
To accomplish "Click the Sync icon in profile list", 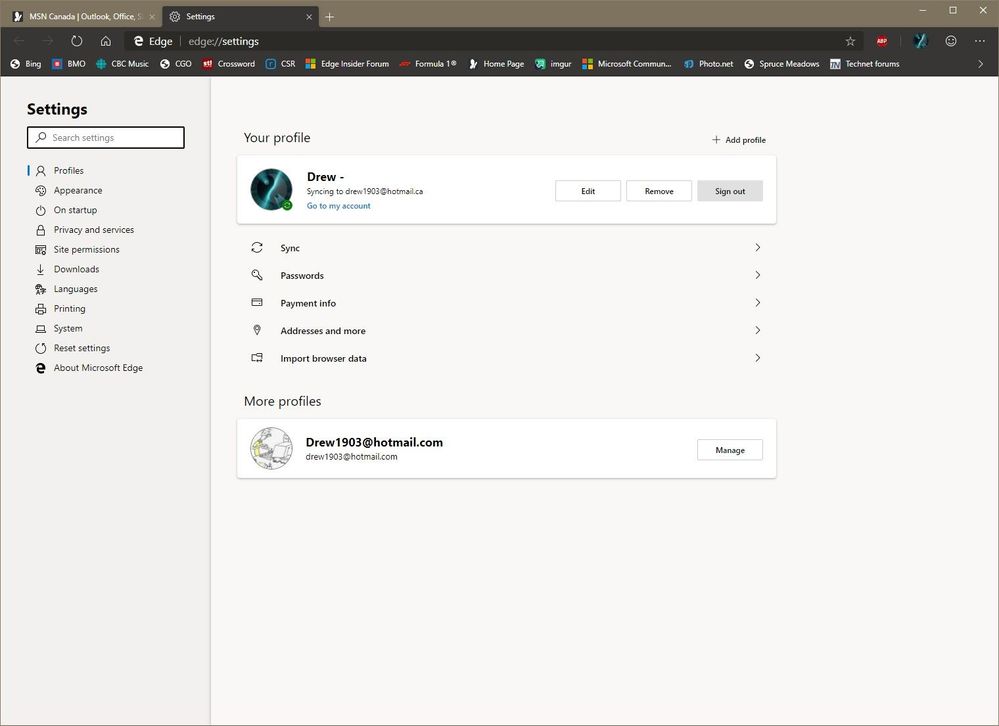I will (x=257, y=248).
